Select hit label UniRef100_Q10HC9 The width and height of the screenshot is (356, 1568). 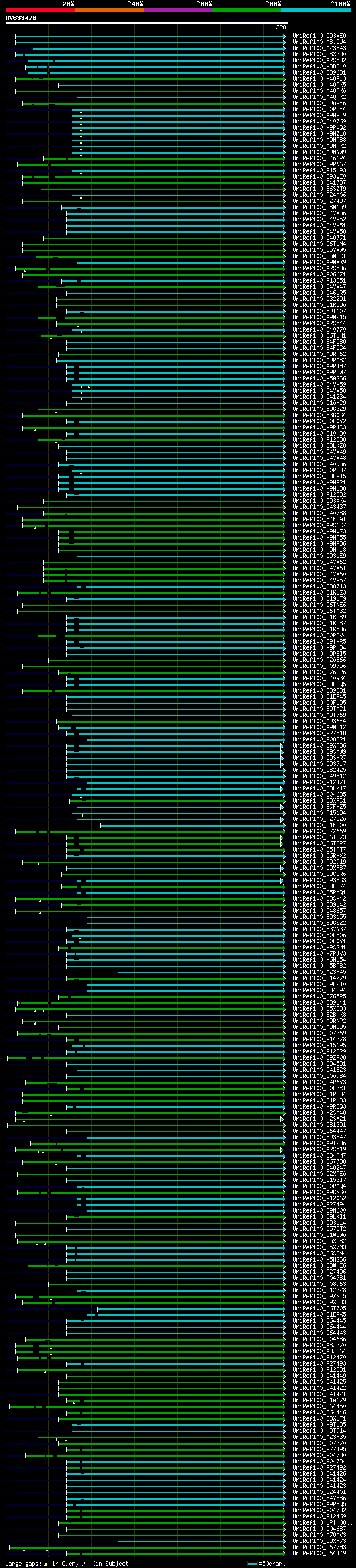pyautogui.click(x=319, y=403)
